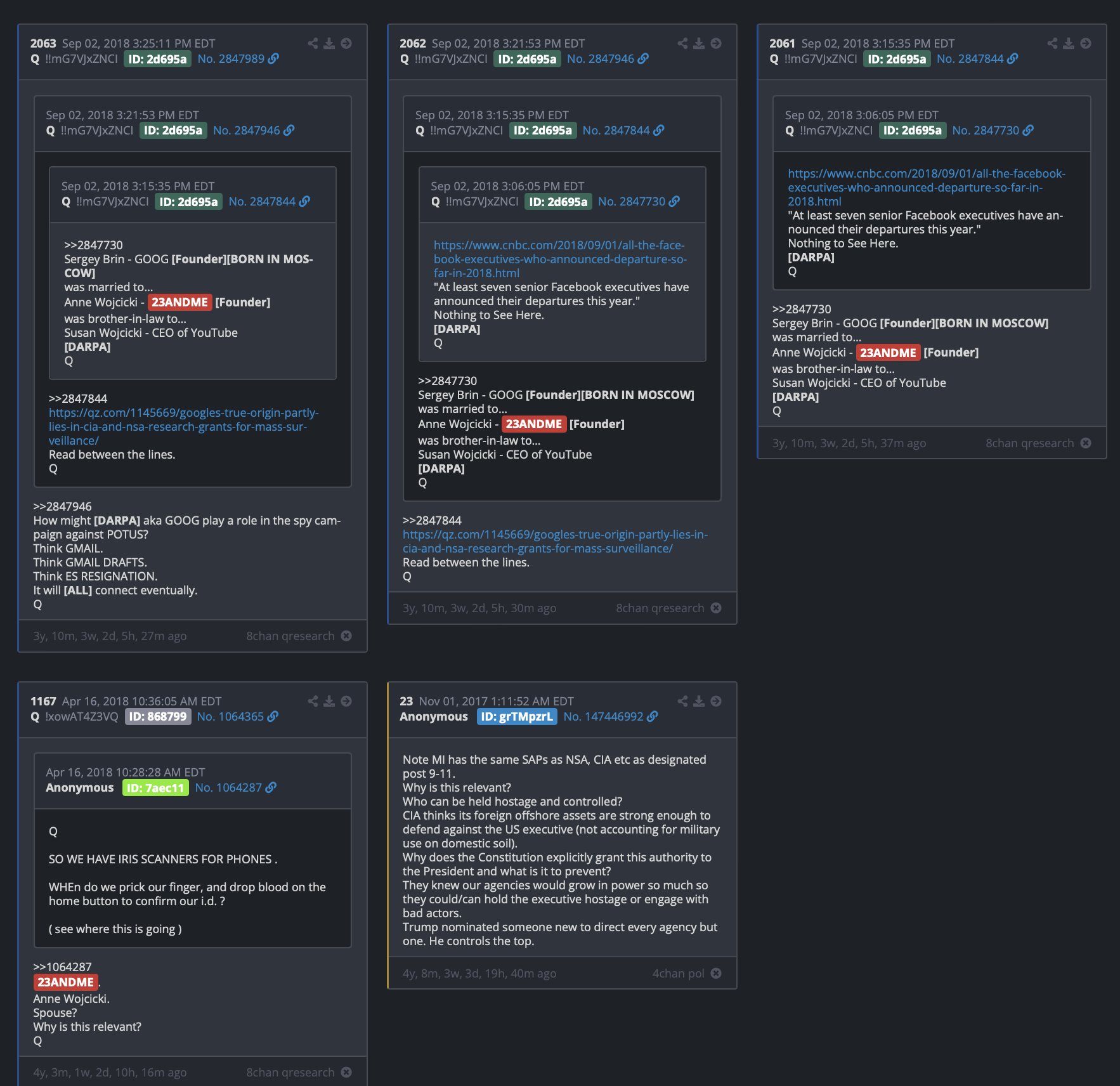This screenshot has width=1120, height=1086.
Task: Click circled-x icon beside 8chan qresearch in post 2063
Action: (346, 636)
